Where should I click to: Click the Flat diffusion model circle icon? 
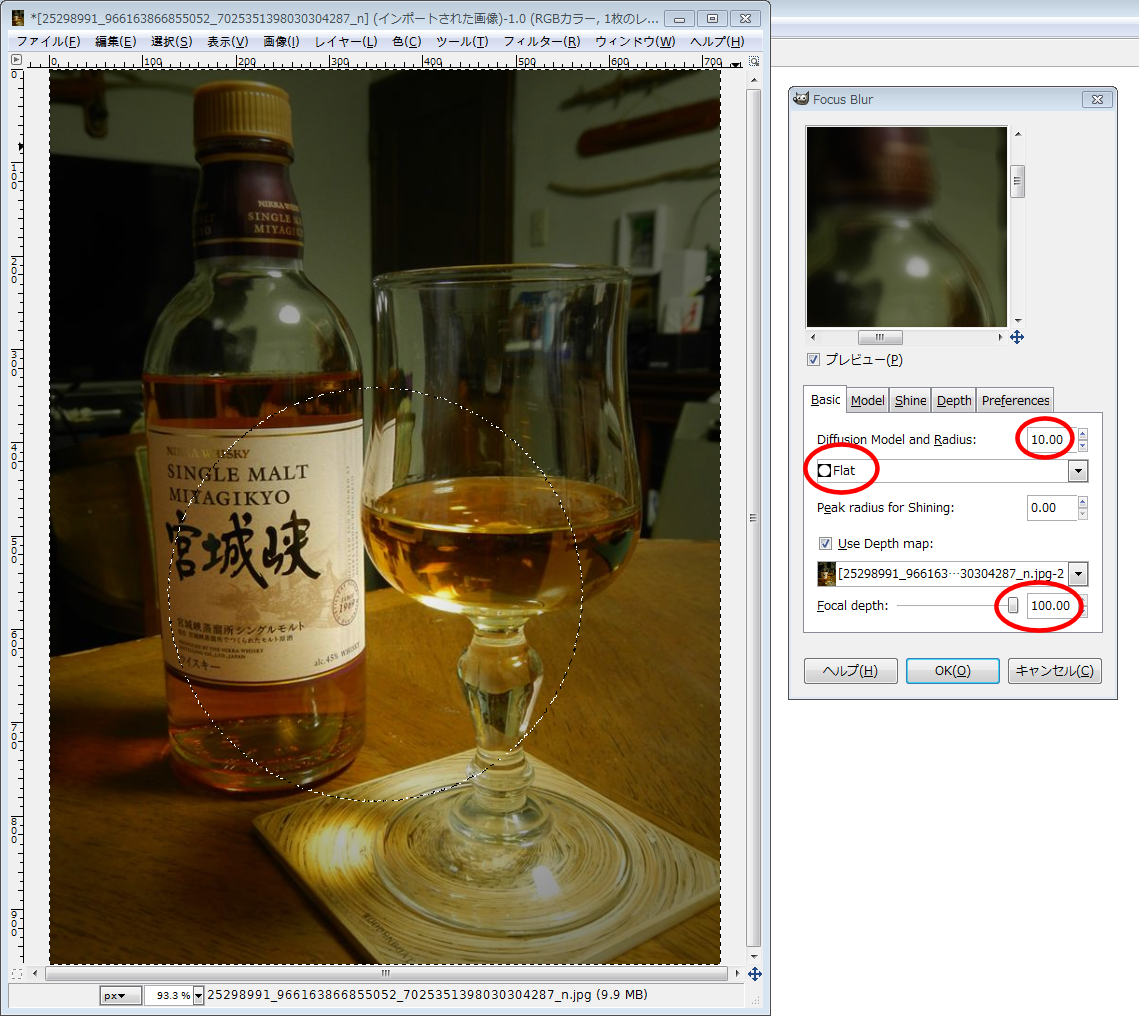[x=825, y=471]
